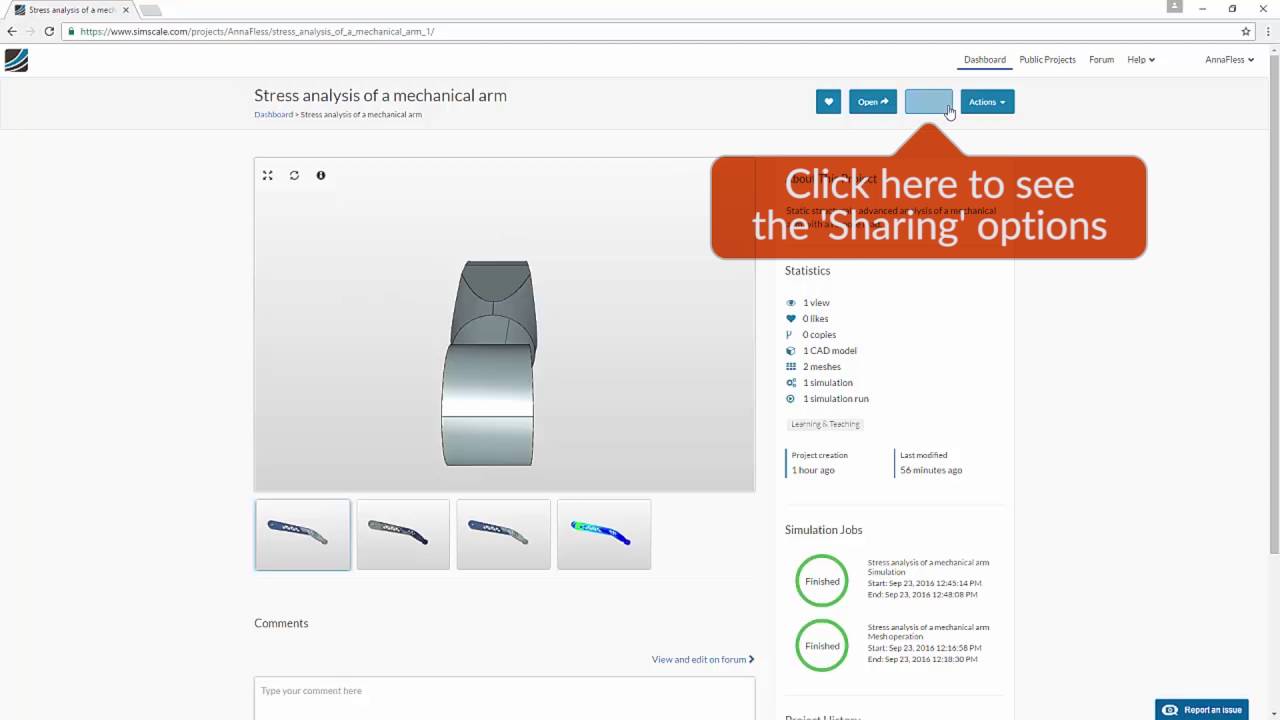This screenshot has height=720, width=1280.
Task: Click the '1 simulation run' text
Action: [x=836, y=399]
